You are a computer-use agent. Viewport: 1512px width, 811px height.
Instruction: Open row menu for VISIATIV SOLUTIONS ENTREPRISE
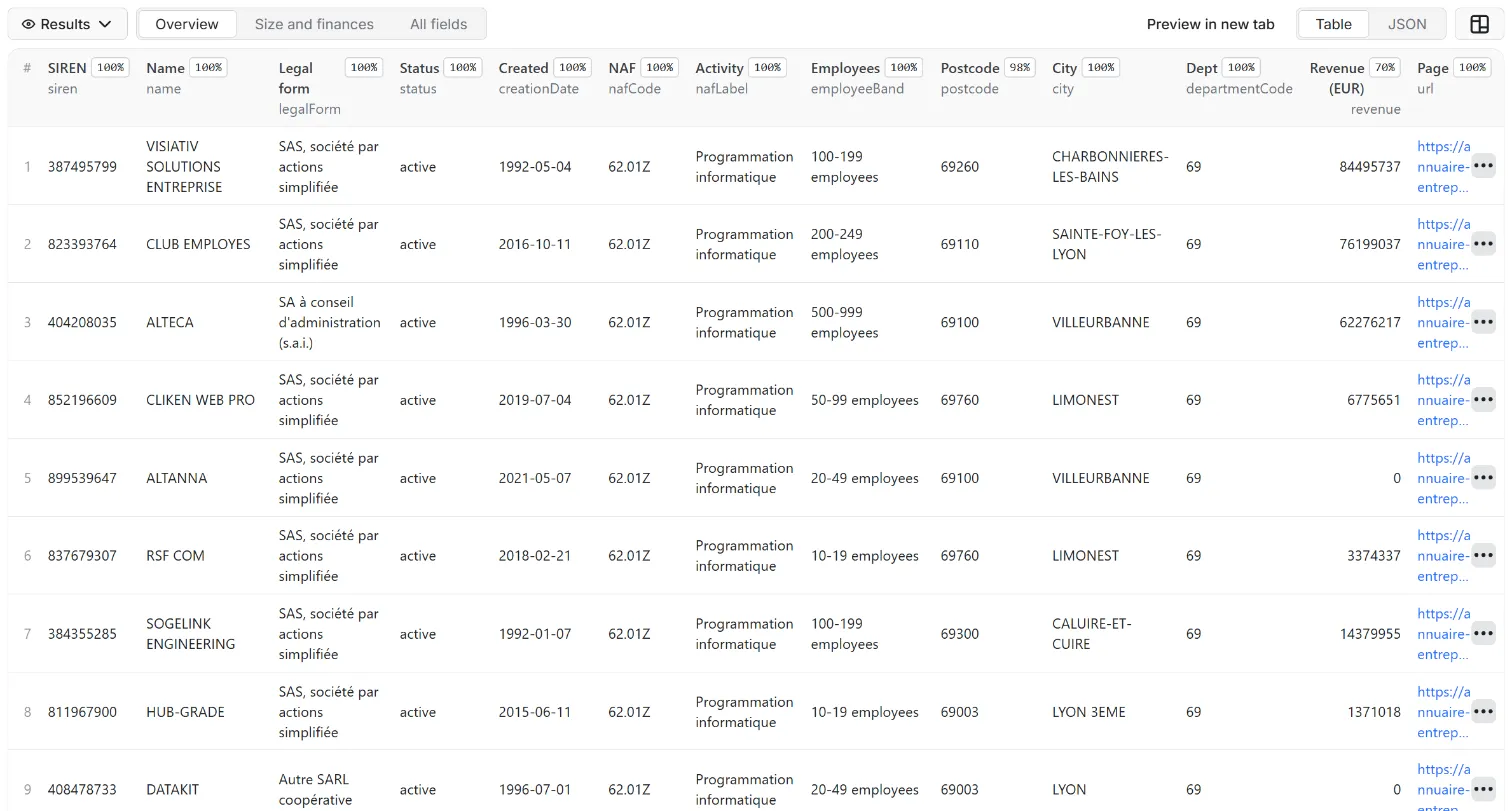(x=1483, y=166)
